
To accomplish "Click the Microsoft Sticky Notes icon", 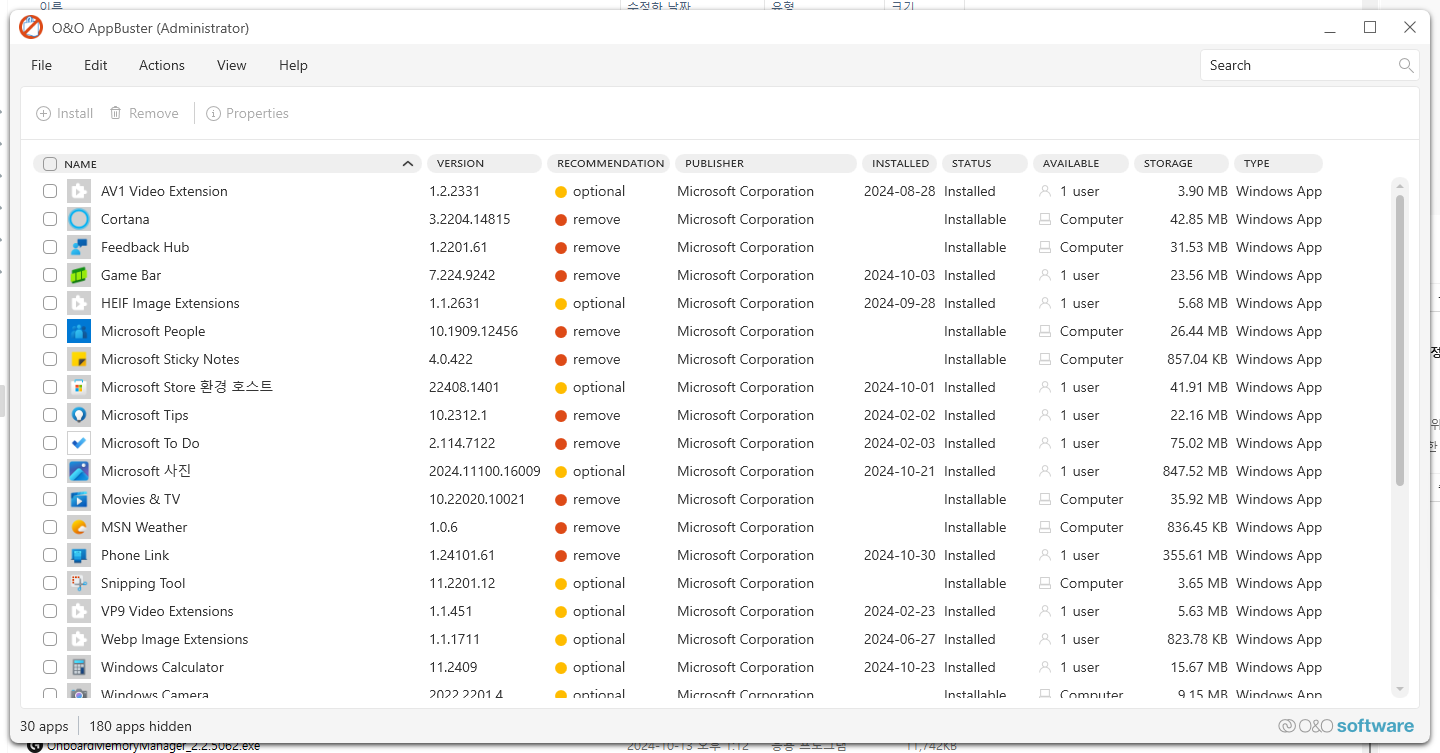I will click(x=79, y=359).
